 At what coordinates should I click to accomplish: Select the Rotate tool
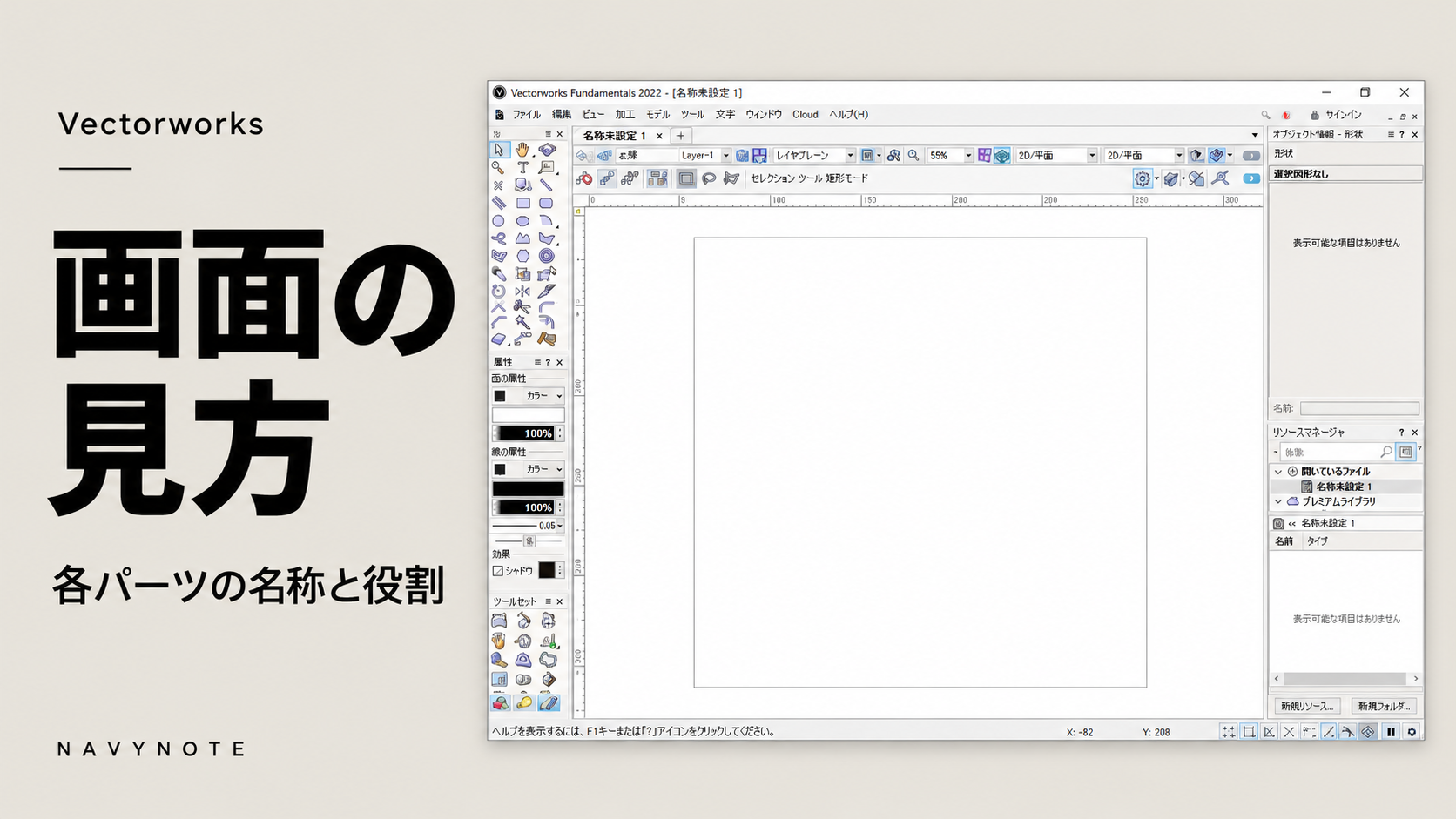coord(498,292)
